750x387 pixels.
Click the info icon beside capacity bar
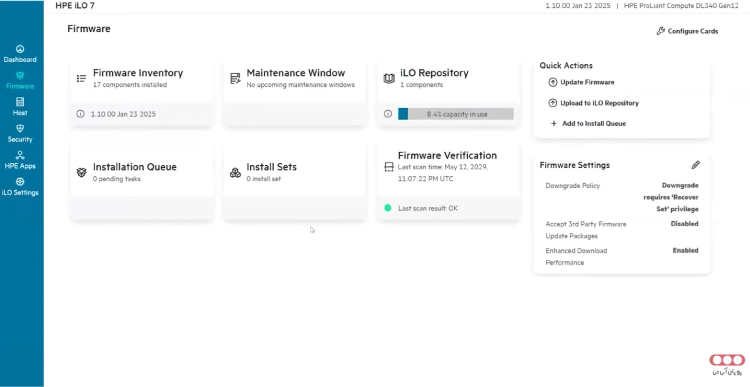click(x=388, y=114)
